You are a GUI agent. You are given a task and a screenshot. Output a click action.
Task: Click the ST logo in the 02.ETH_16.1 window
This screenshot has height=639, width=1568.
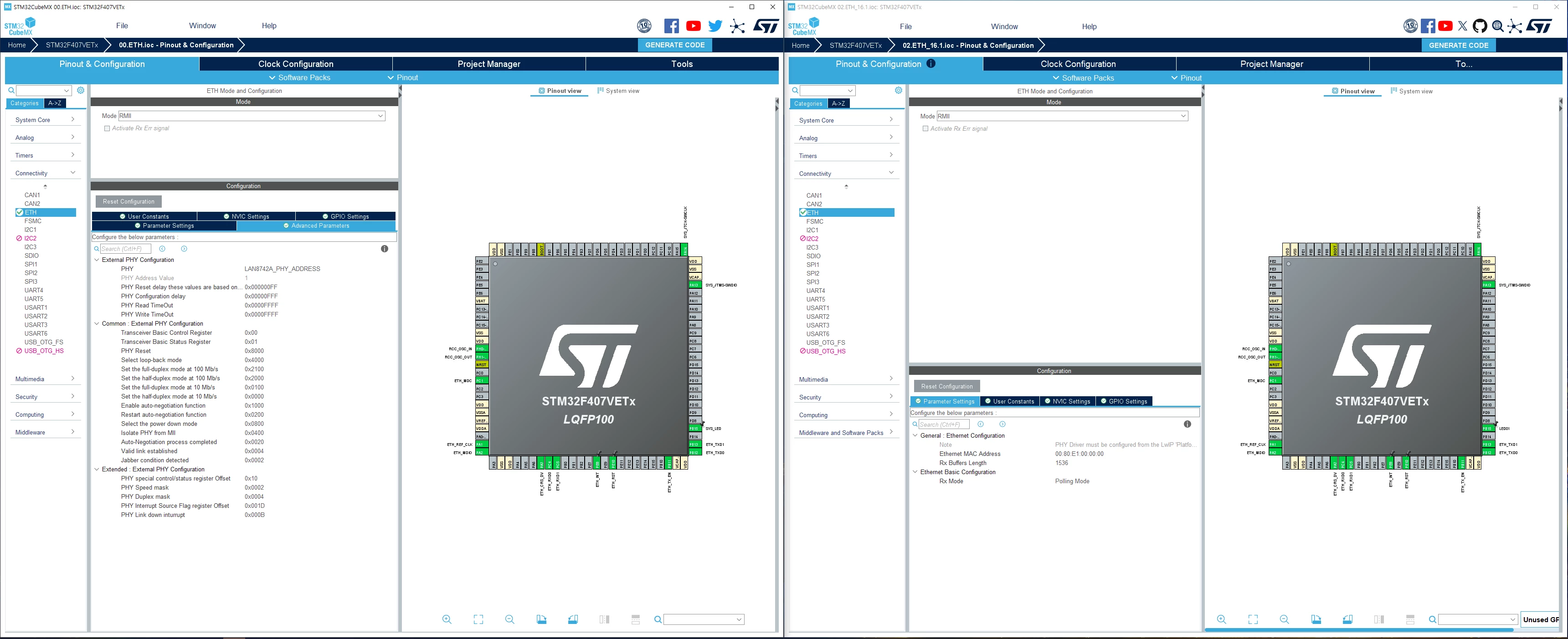coord(1539,26)
